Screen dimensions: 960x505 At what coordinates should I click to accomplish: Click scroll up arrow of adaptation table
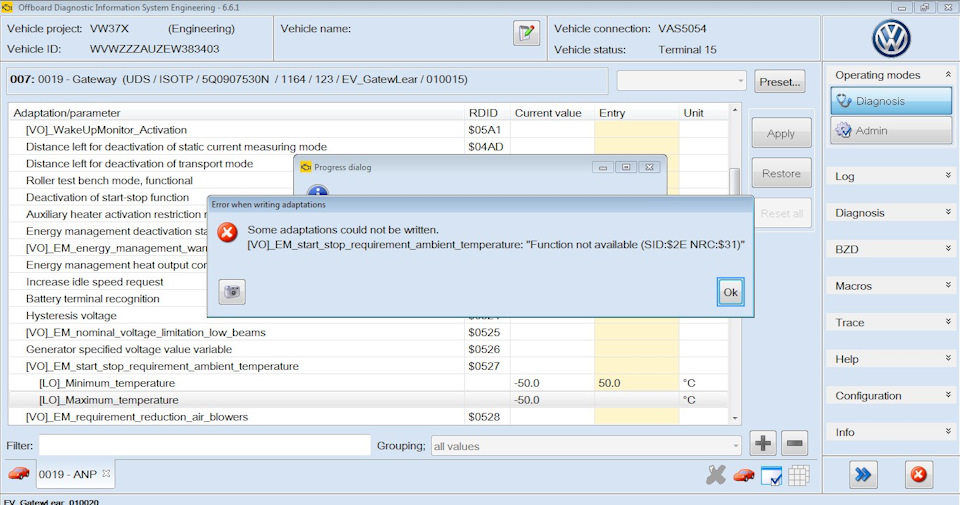point(735,111)
